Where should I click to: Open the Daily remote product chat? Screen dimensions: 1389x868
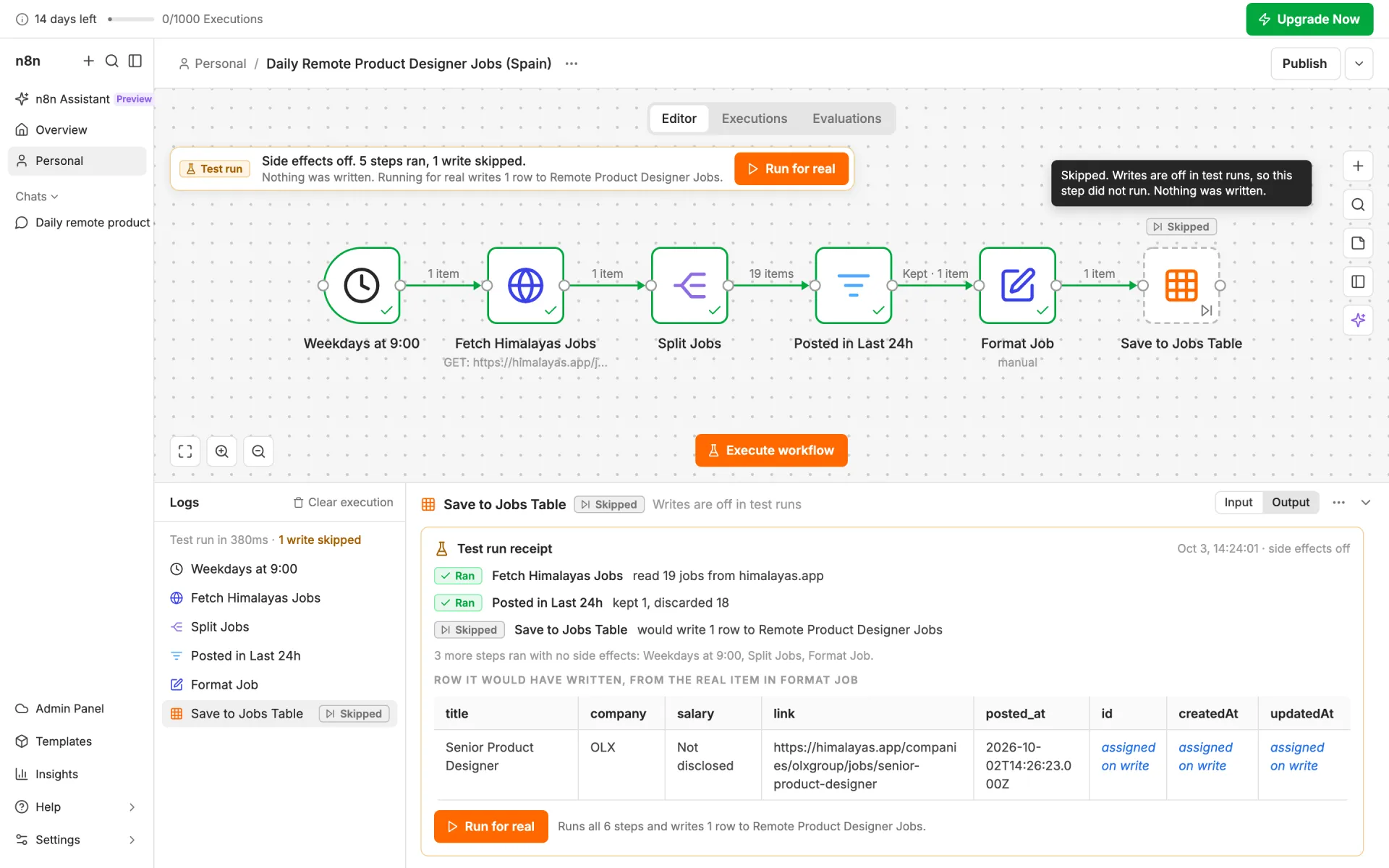[82, 223]
